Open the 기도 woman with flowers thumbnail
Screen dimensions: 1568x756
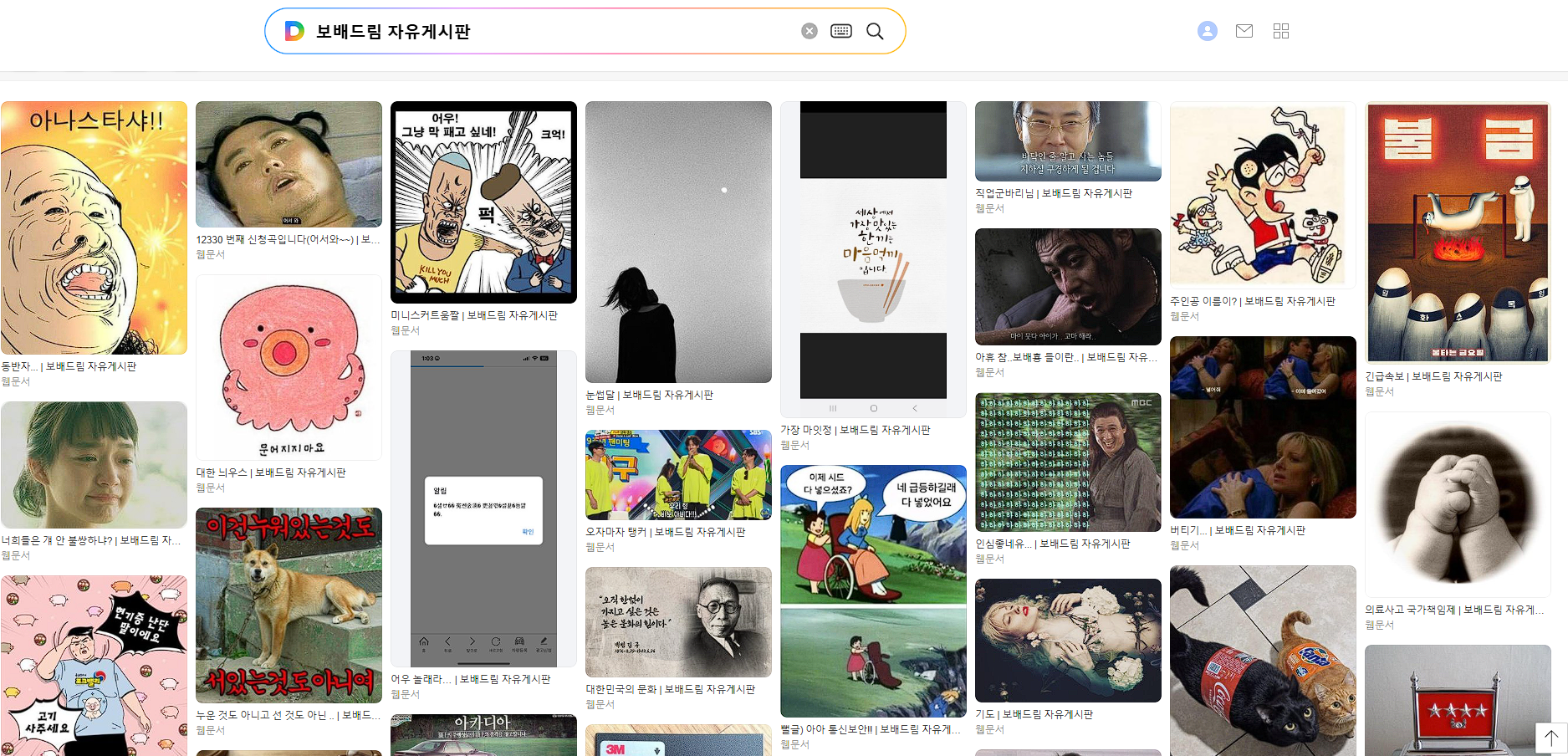[x=1068, y=641]
